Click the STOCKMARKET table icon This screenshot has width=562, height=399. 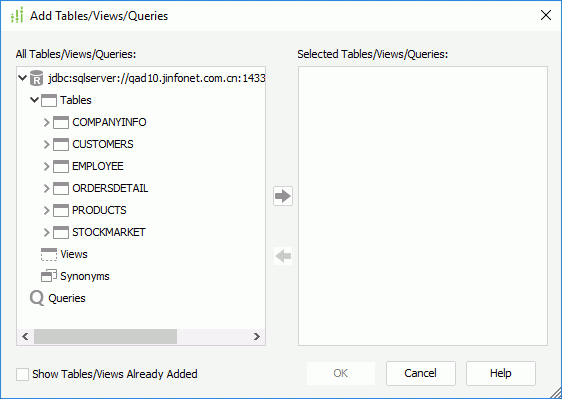pos(61,232)
